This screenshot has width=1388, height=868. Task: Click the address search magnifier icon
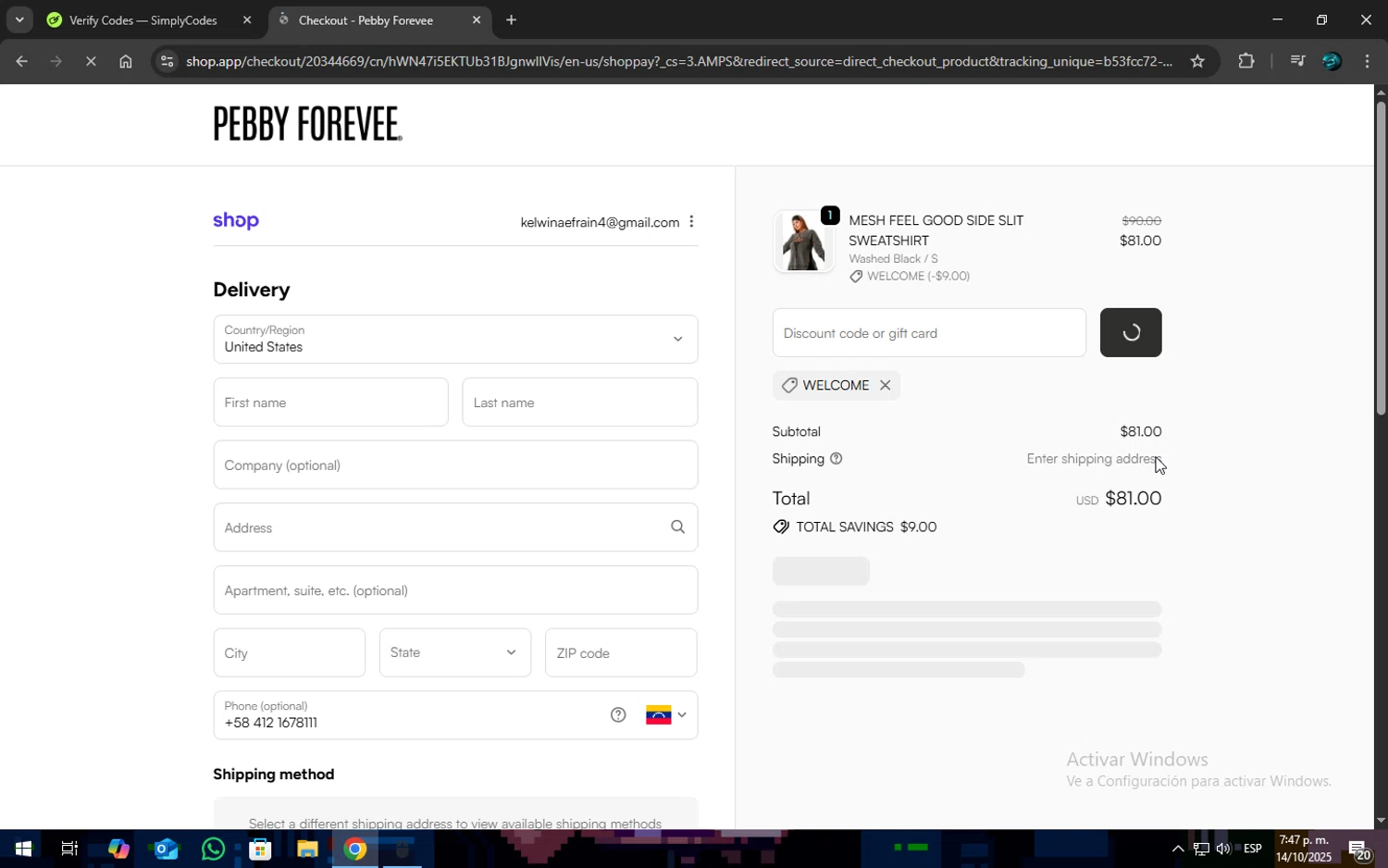[677, 527]
